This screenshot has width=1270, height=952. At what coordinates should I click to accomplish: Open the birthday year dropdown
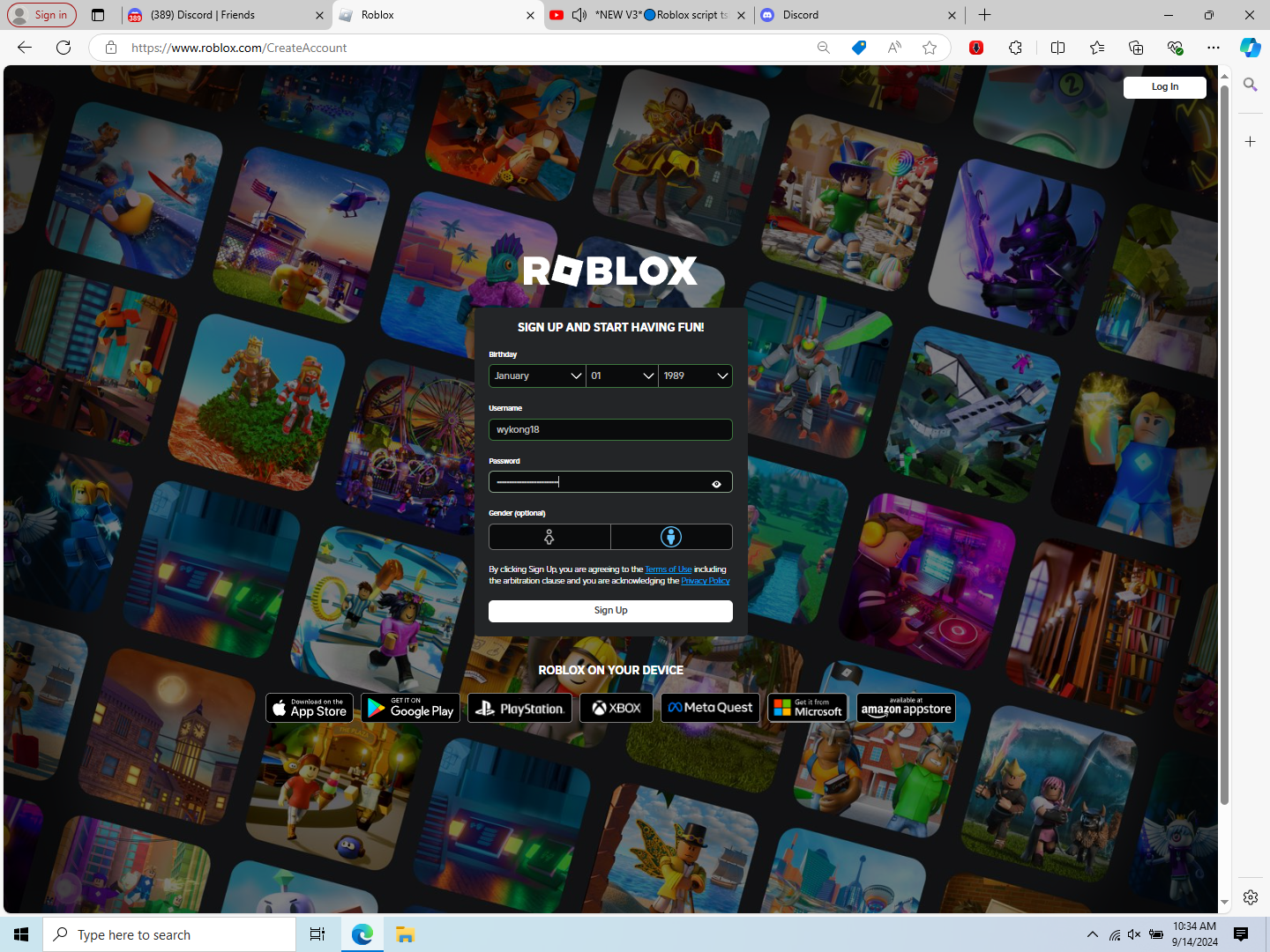click(695, 376)
